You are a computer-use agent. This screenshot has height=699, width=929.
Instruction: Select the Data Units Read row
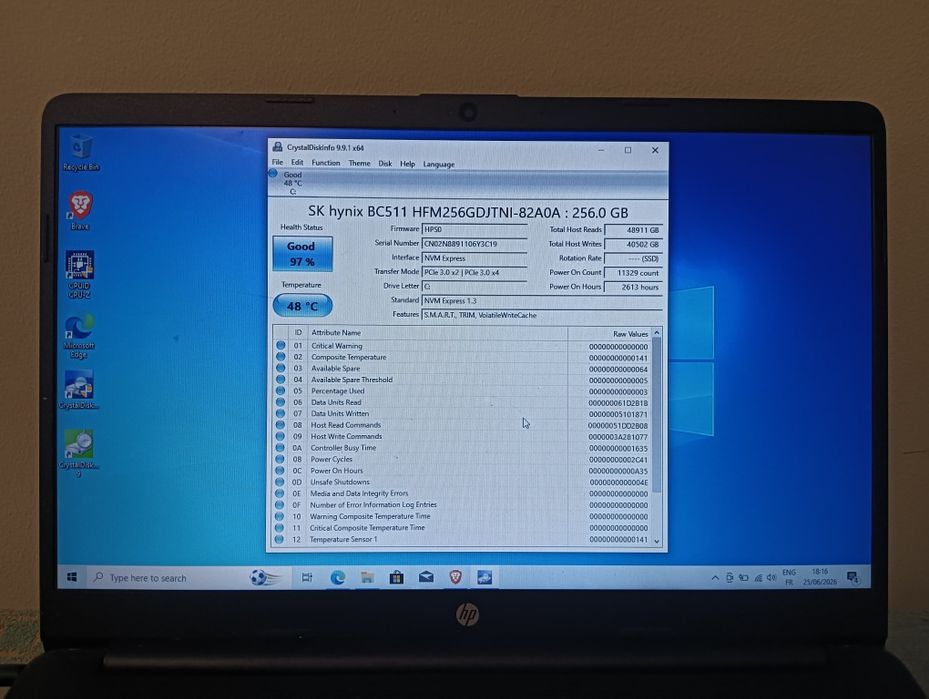coord(462,402)
